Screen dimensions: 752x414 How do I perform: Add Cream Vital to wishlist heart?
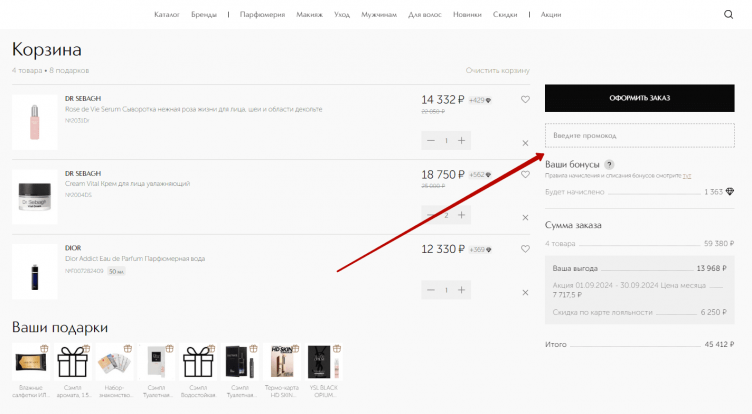coord(525,174)
